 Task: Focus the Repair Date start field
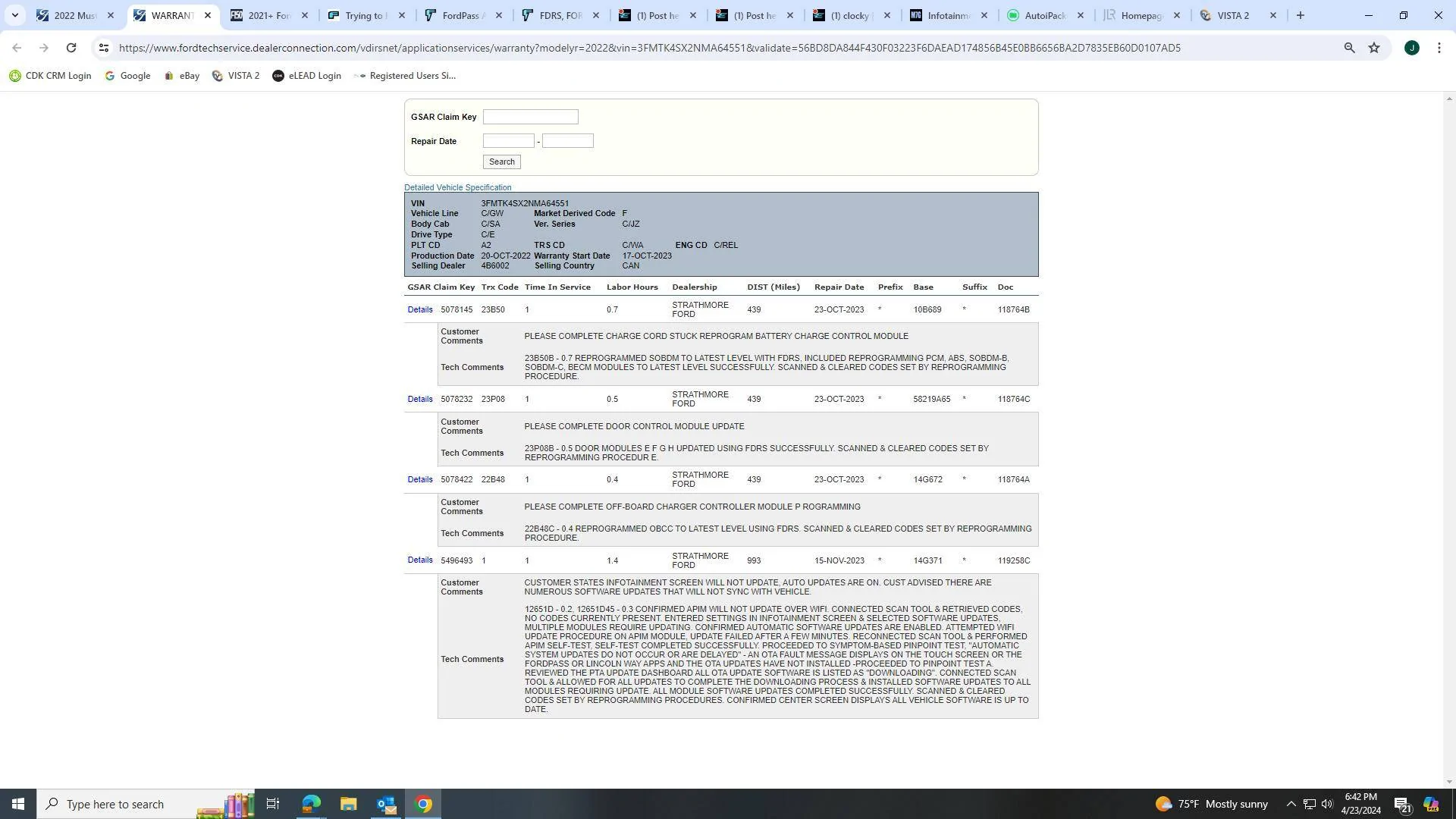point(508,141)
